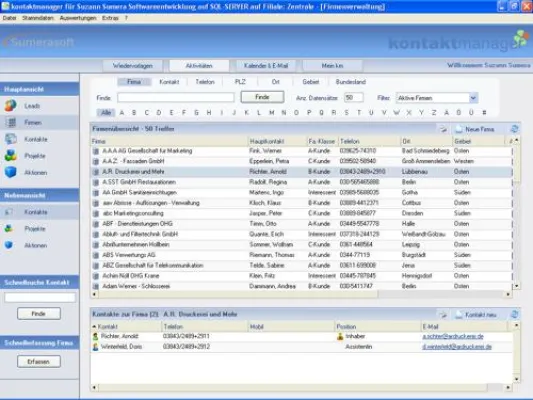Screen dimensions: 533x400
Task: Switch to the Wiedervorlagen tab
Action: [x=133, y=66]
